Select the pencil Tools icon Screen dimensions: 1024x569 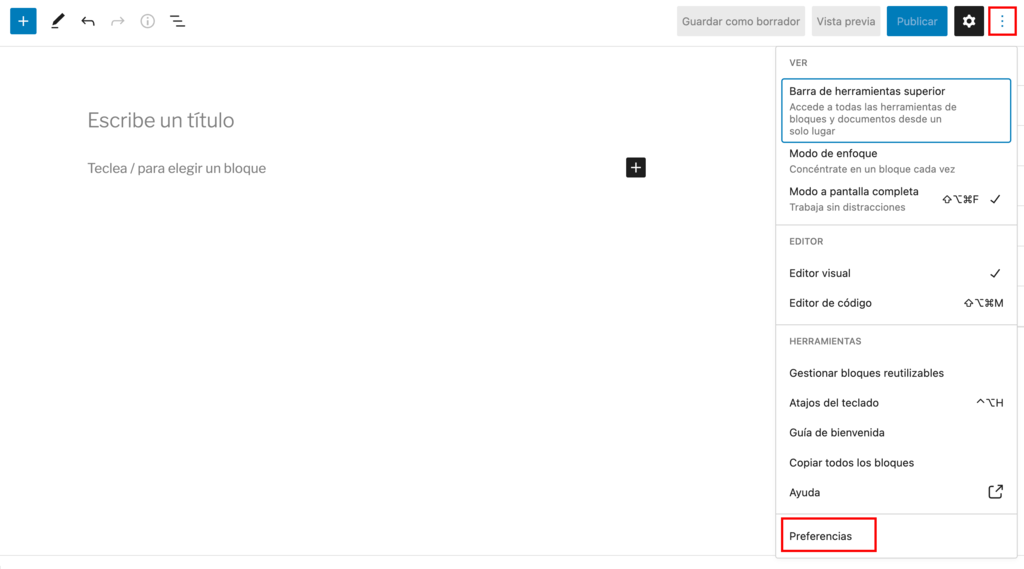point(57,21)
